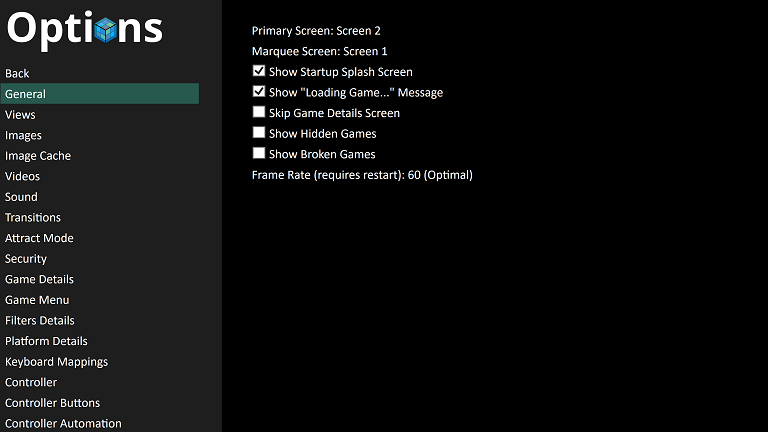
Task: Select the General options category
Action: point(100,94)
